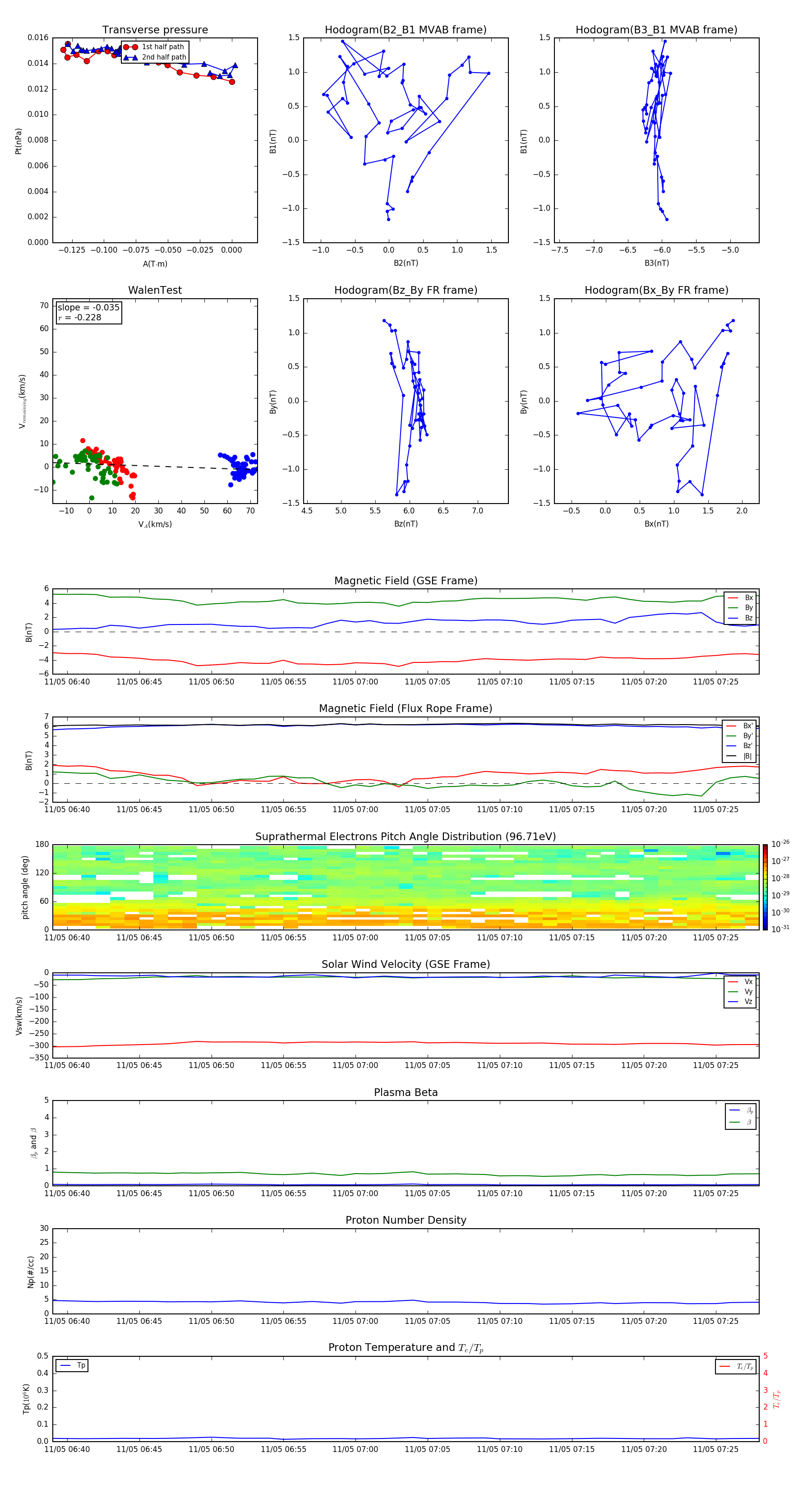Click the 'Vz' legend entry
The image size is (812, 1489).
click(x=740, y=1002)
